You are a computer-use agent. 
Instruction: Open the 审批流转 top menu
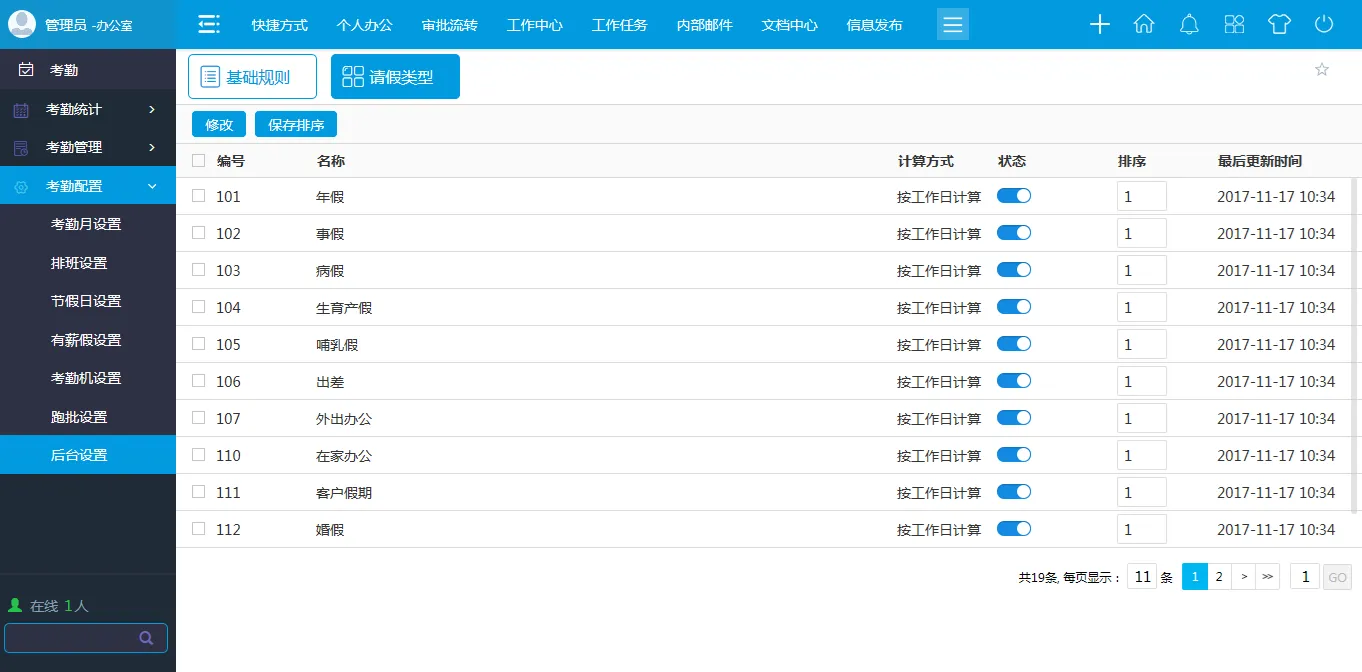449,25
